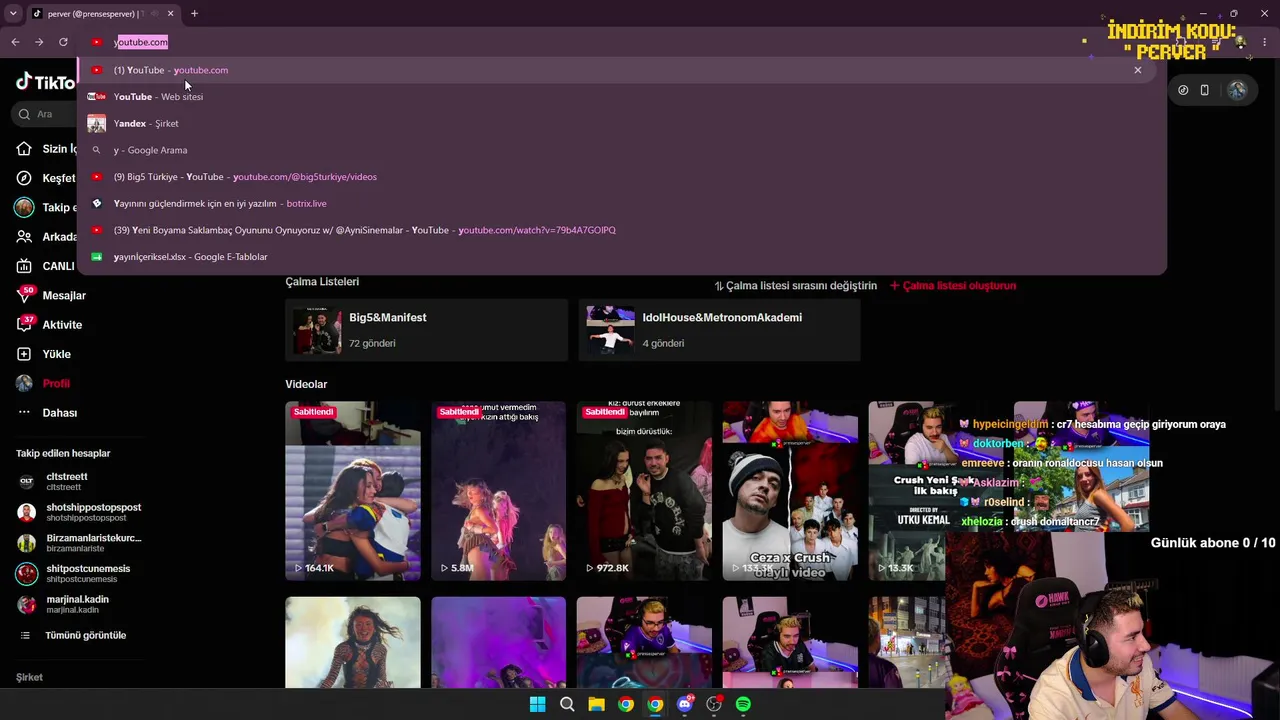Viewport: 1280px width, 720px height.
Task: Reload the current page
Action: (x=63, y=42)
